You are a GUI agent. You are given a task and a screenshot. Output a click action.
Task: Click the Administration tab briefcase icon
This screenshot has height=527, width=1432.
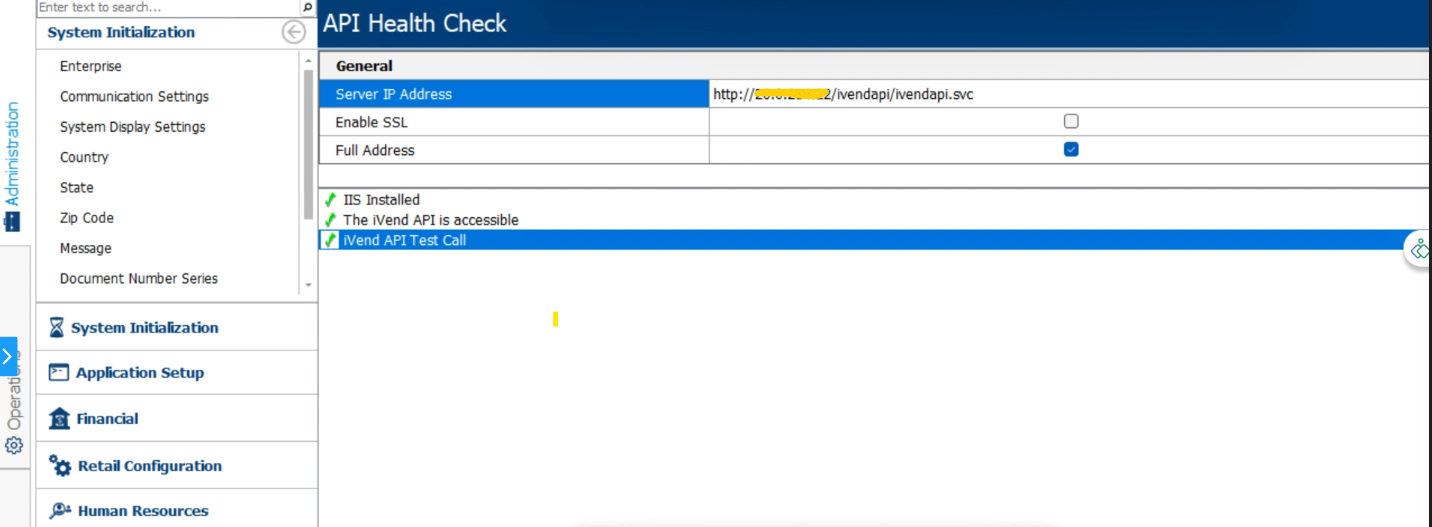click(x=12, y=221)
